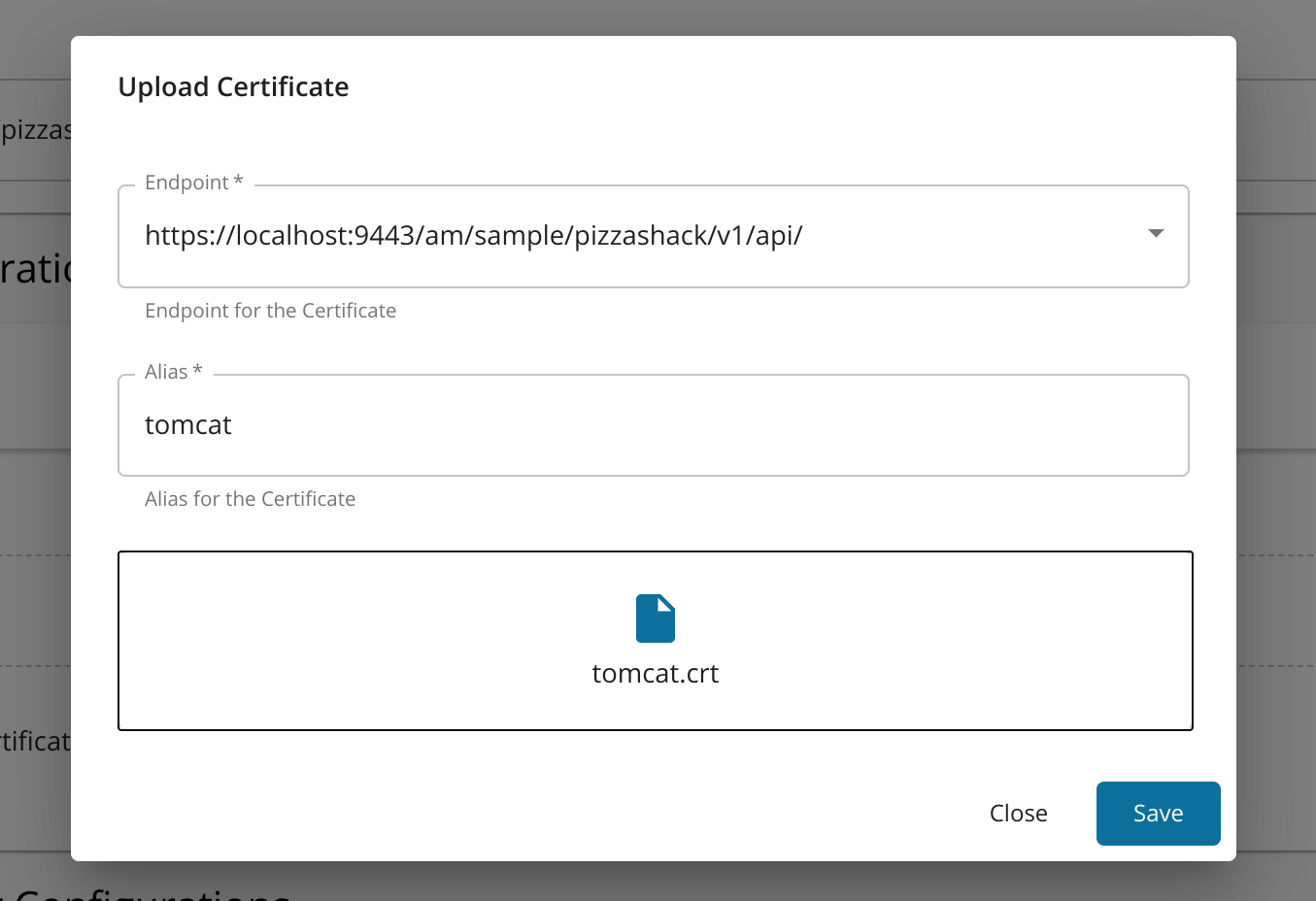1316x901 pixels.
Task: Close the Upload Certificate dialog
Action: click(1018, 813)
